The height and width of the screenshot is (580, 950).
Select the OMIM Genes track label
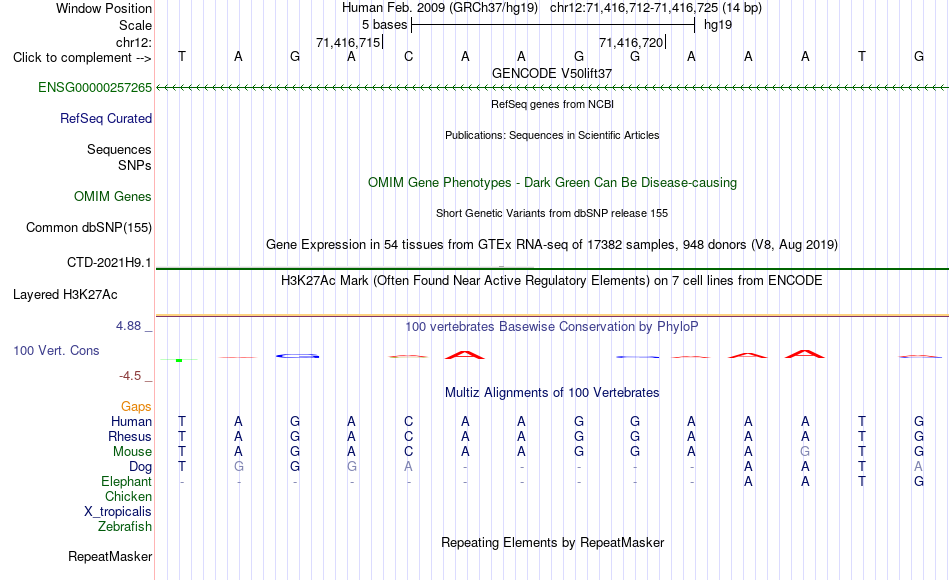tap(113, 197)
